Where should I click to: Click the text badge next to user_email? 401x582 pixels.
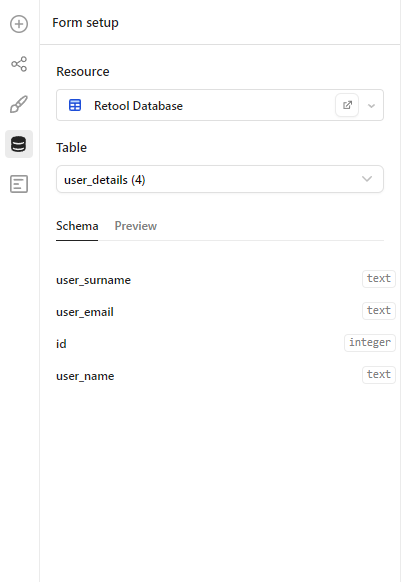379,310
